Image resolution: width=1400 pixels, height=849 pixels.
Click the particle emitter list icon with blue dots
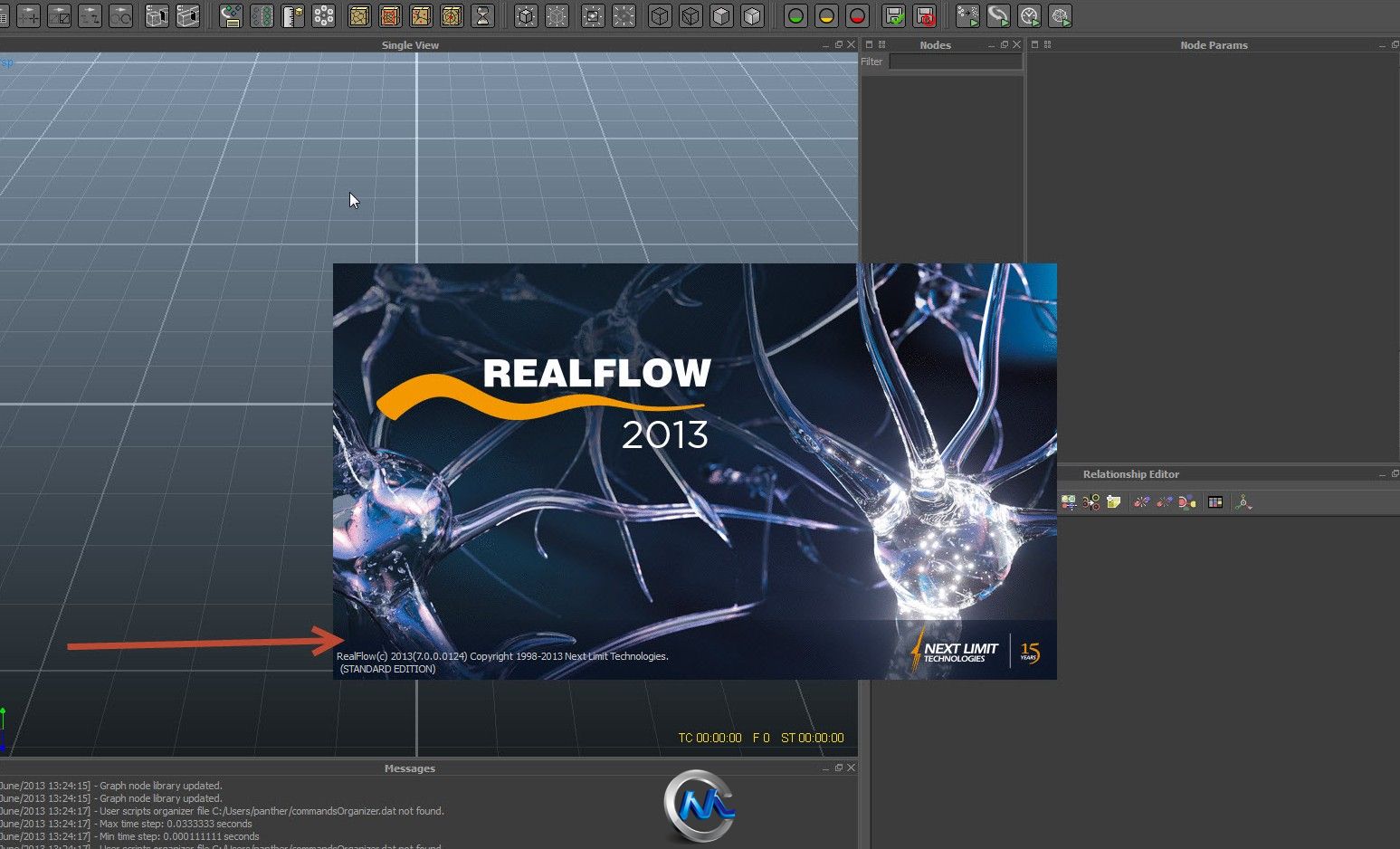[x=231, y=15]
